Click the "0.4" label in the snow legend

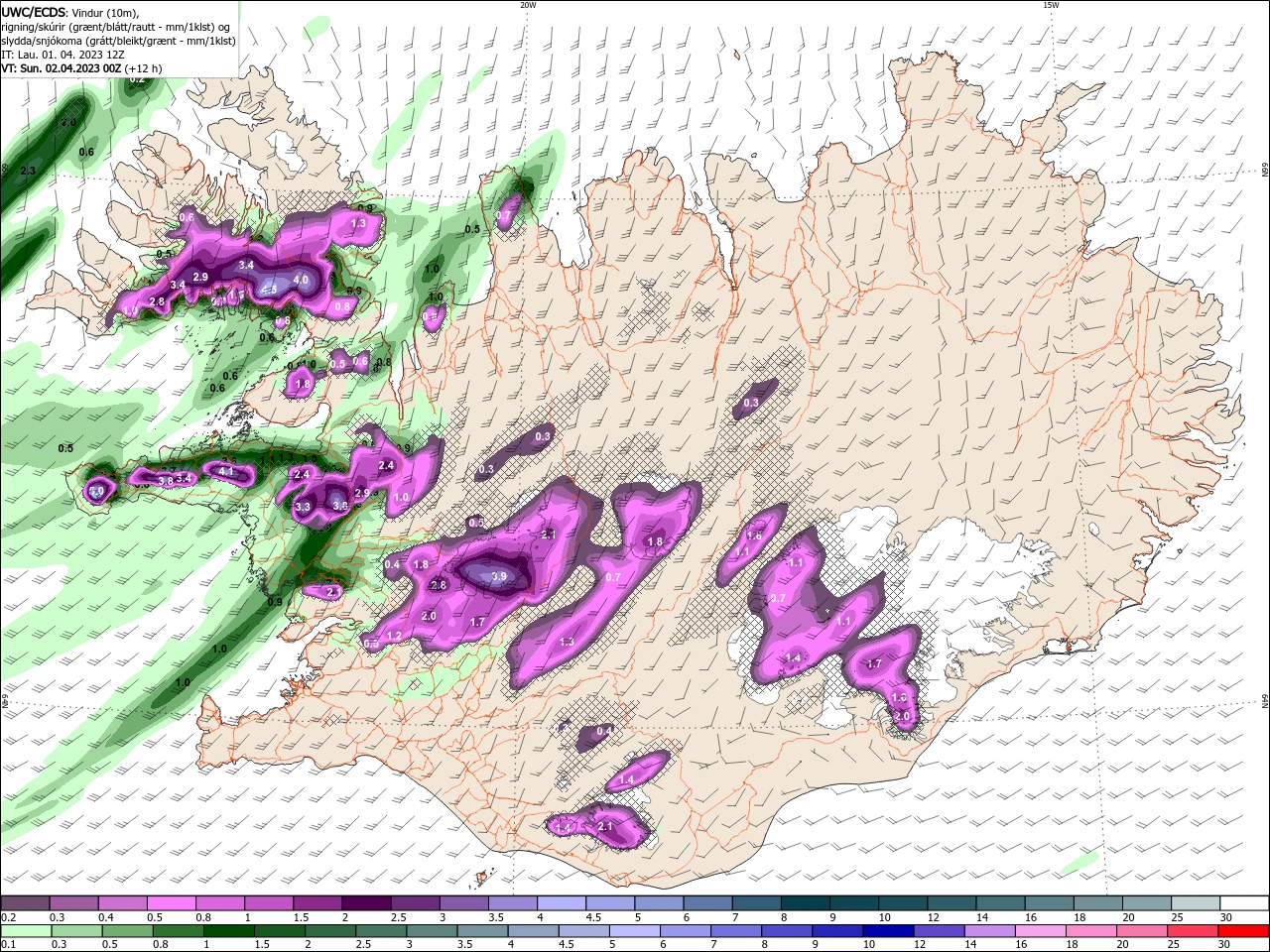point(106,917)
